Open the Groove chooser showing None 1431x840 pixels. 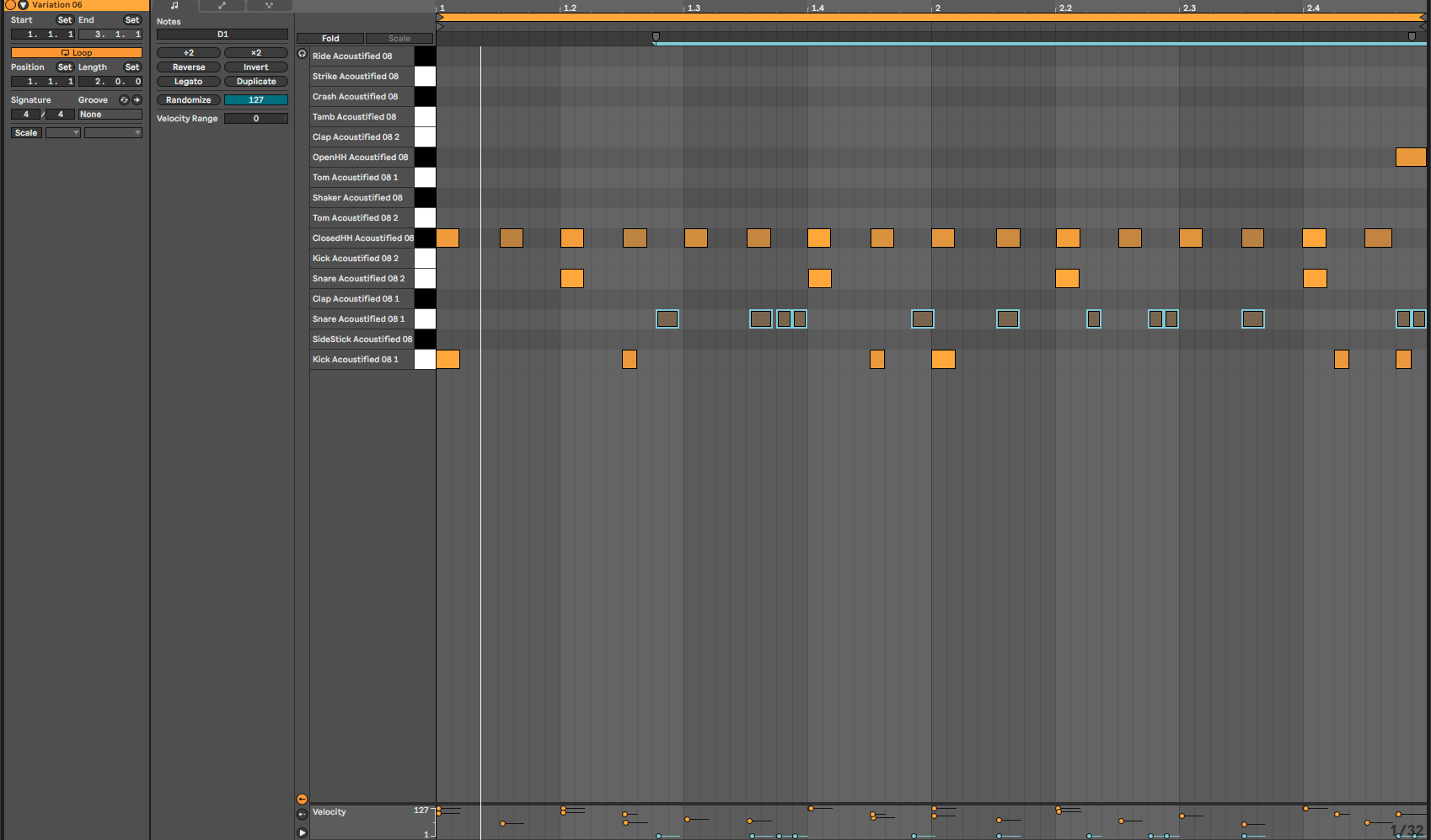pyautogui.click(x=110, y=114)
